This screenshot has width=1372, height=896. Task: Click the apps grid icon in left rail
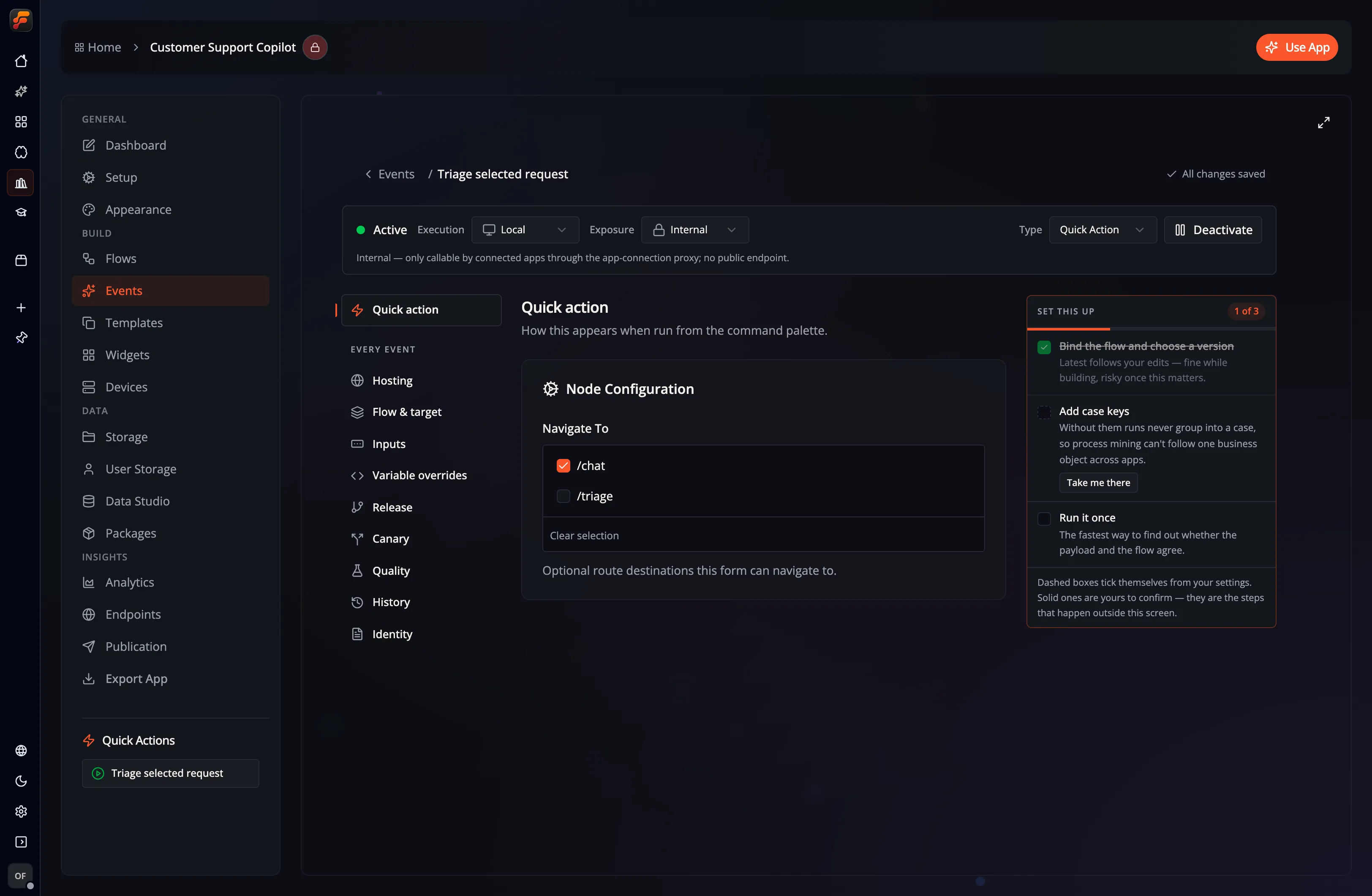tap(21, 122)
